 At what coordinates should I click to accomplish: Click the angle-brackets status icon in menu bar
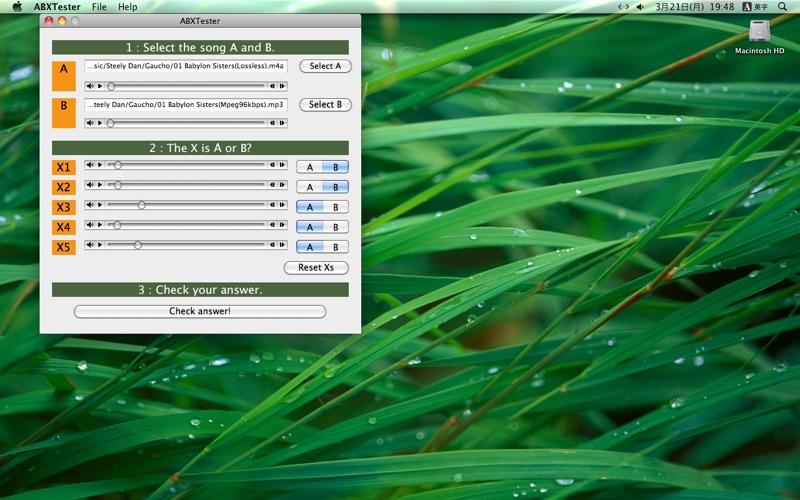(x=623, y=7)
